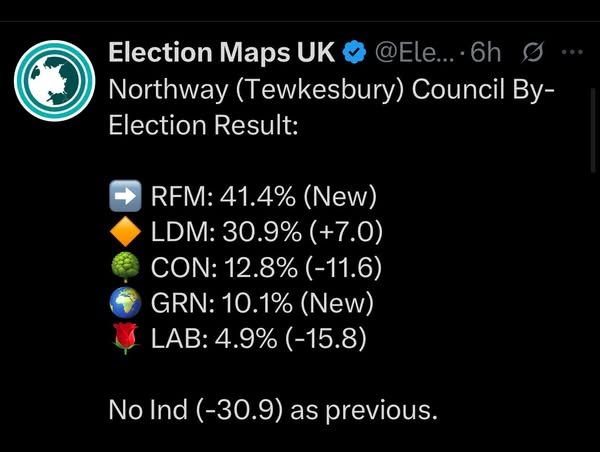
Task: Click the blue verified badge
Action: [x=355, y=51]
